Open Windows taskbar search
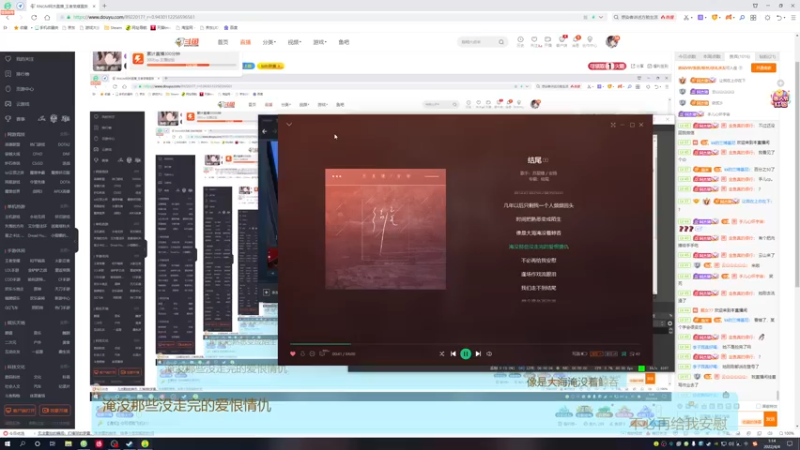 (x=22, y=444)
